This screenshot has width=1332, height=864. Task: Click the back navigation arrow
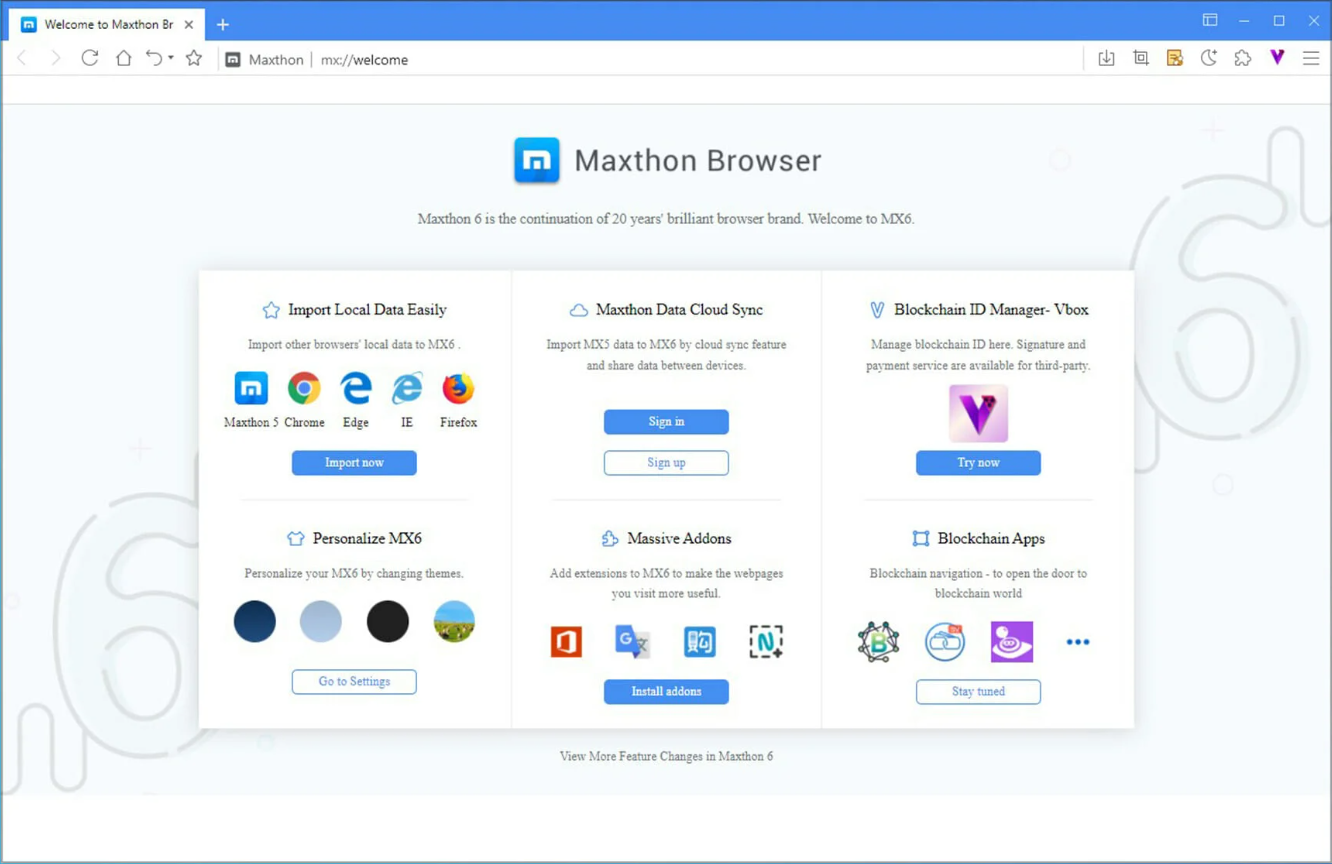22,59
